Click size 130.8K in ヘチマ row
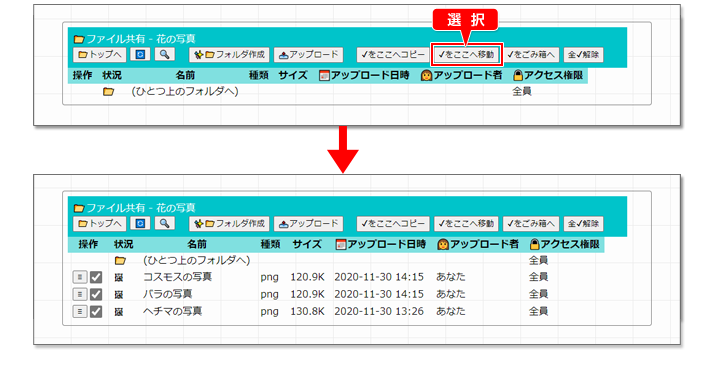The height and width of the screenshot is (376, 715). [x=307, y=312]
